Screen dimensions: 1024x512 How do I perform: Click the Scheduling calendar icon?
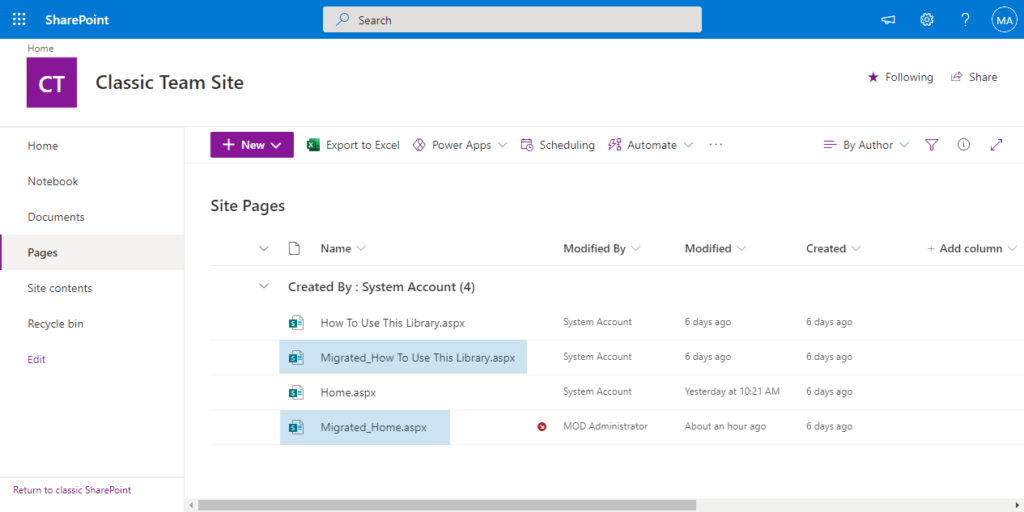[527, 145]
